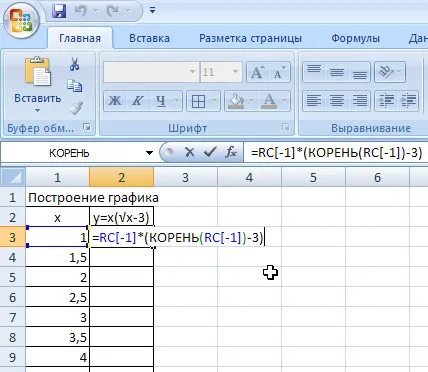The height and width of the screenshot is (372, 428).
Task: Click cell containing value 3,5
Action: point(58,337)
